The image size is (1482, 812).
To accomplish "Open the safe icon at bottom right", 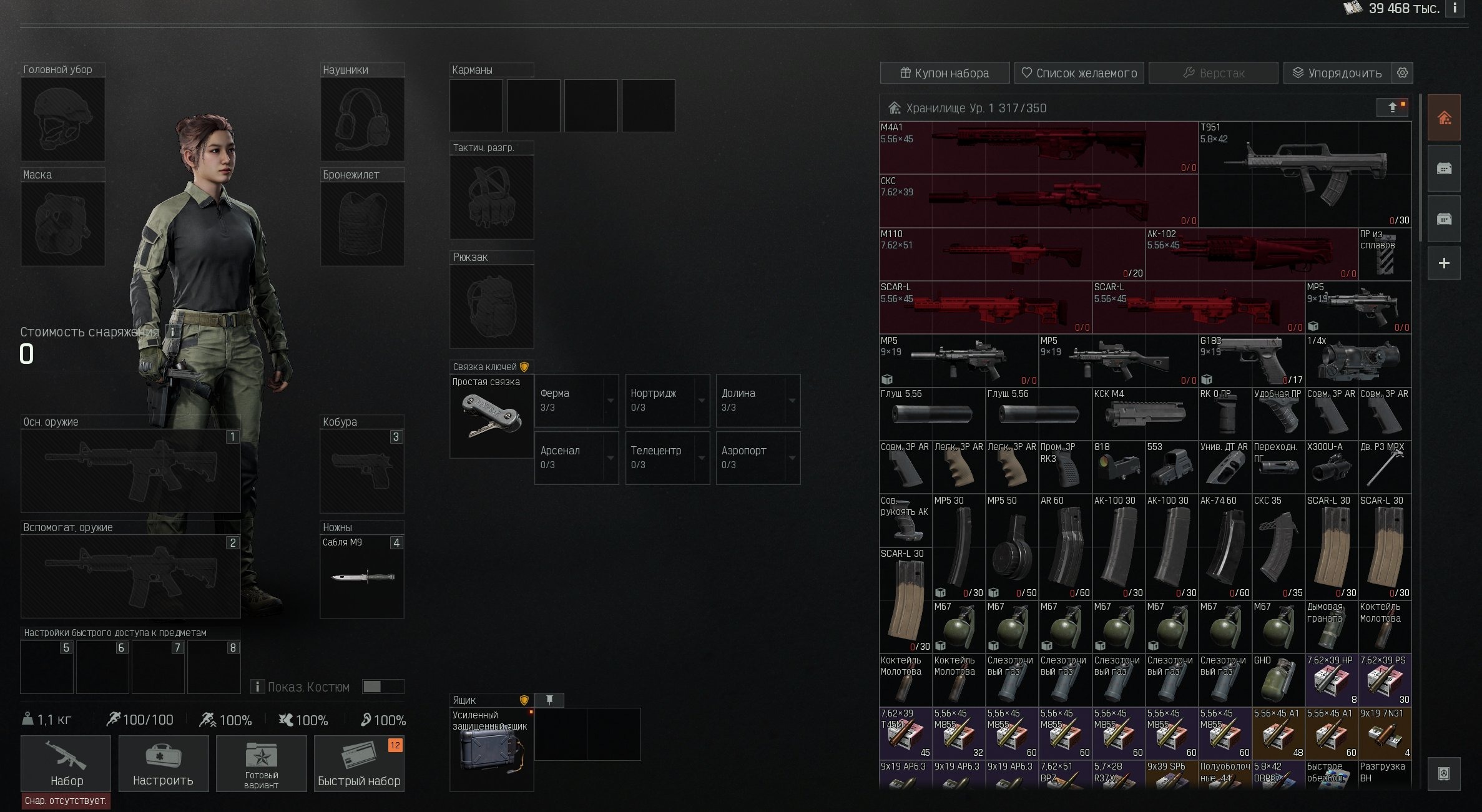I will click(1444, 773).
